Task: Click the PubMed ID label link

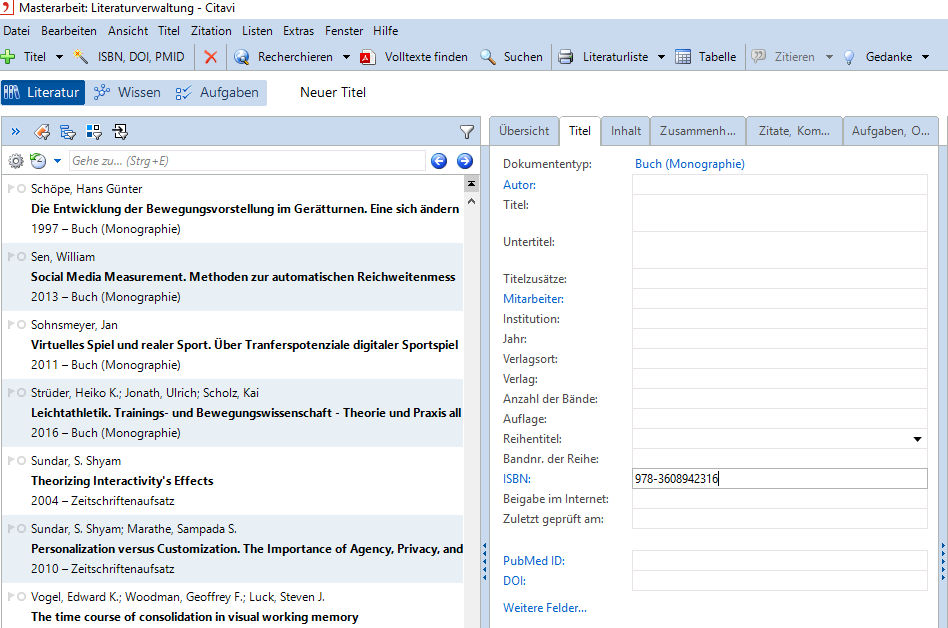Action: point(534,561)
